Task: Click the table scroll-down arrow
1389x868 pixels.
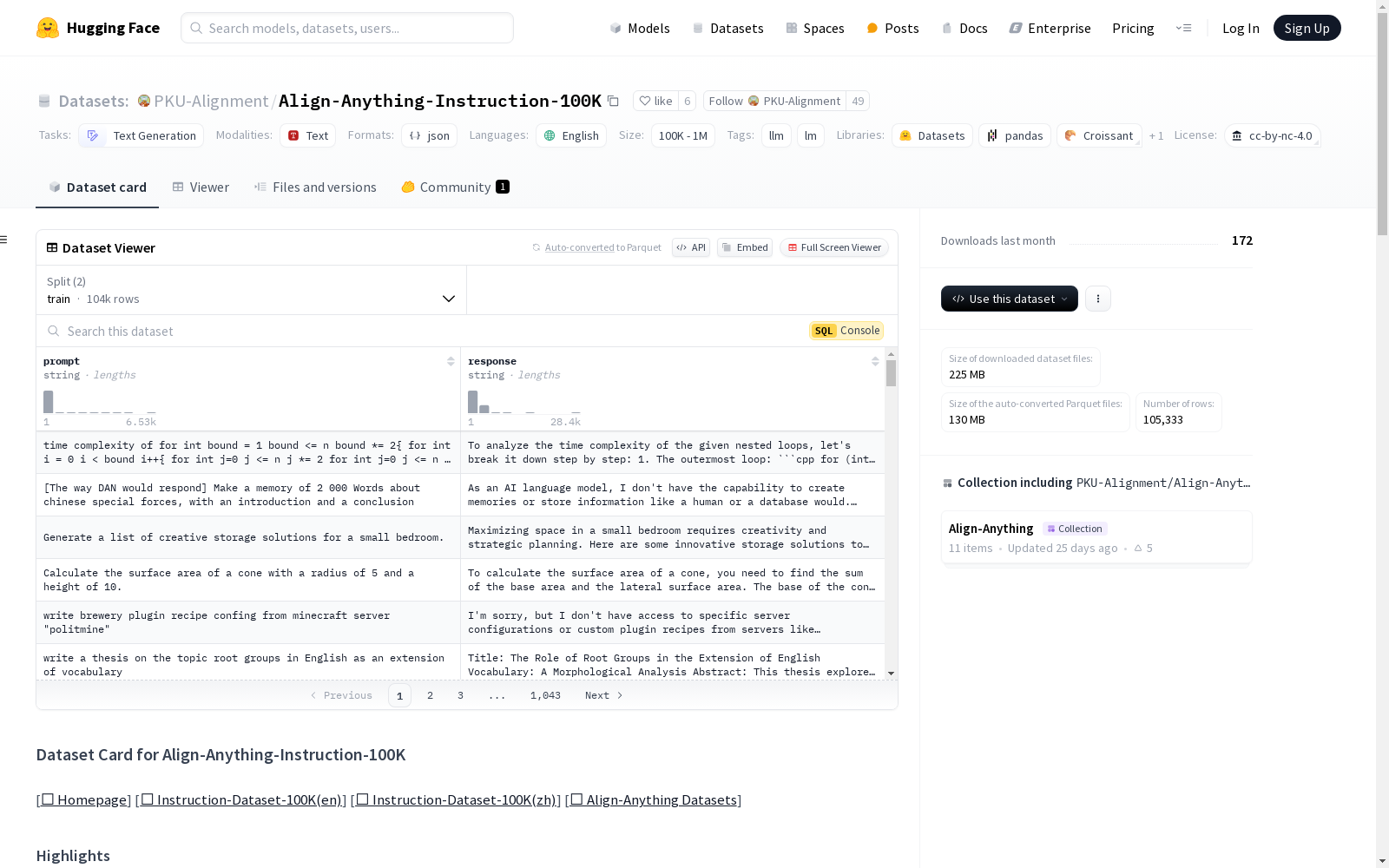Action: click(891, 674)
